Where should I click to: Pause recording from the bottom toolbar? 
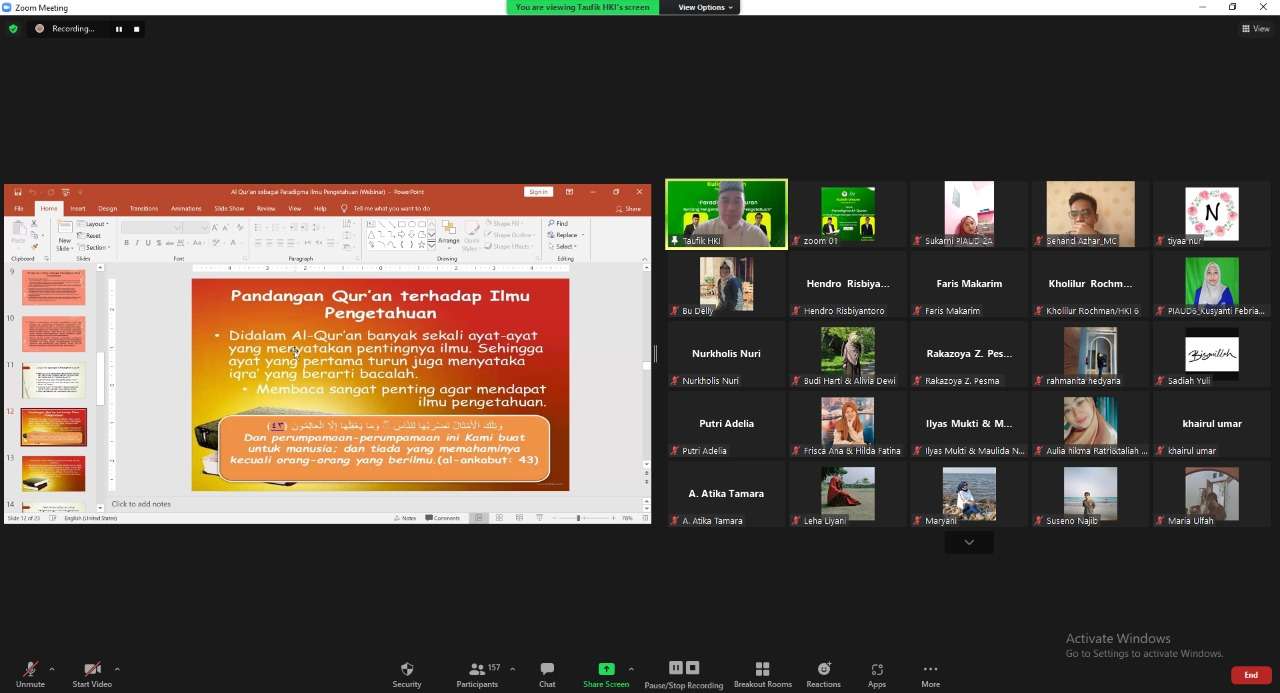click(x=676, y=668)
